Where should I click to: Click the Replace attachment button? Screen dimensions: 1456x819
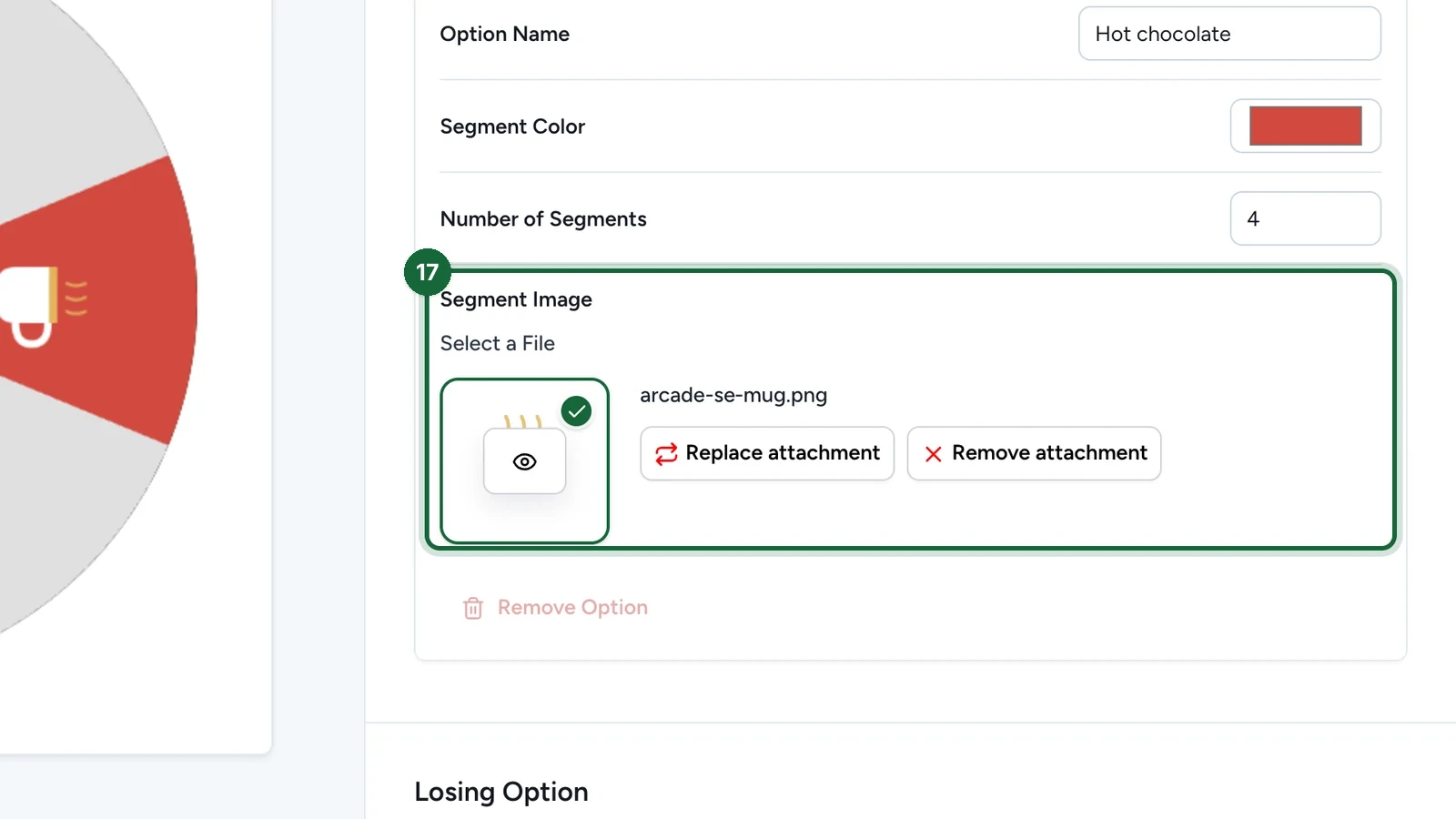point(767,453)
